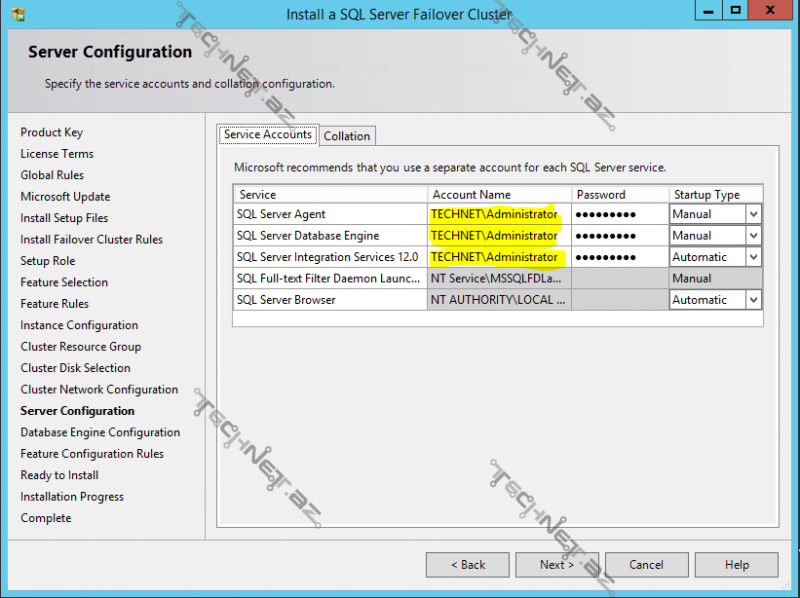Expand SQL Server Database Engine startup type
The height and width of the screenshot is (598, 800).
753,236
